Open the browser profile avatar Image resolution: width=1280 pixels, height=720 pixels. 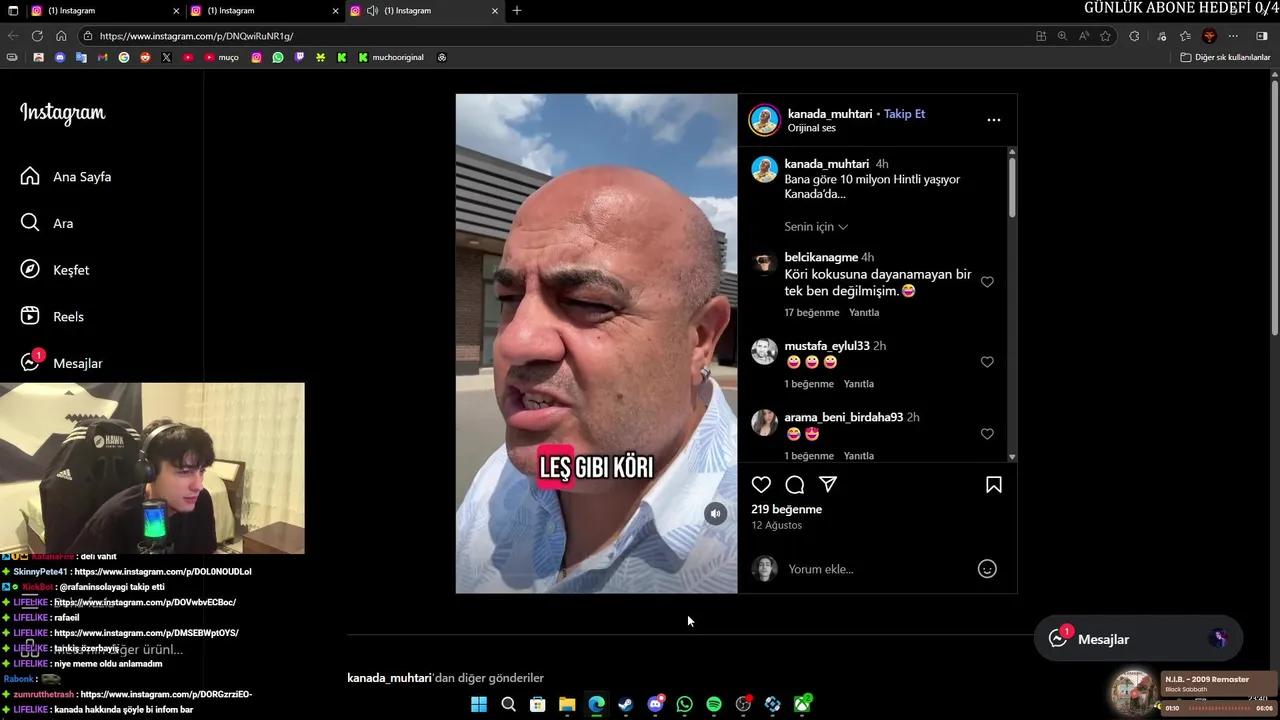(1209, 36)
